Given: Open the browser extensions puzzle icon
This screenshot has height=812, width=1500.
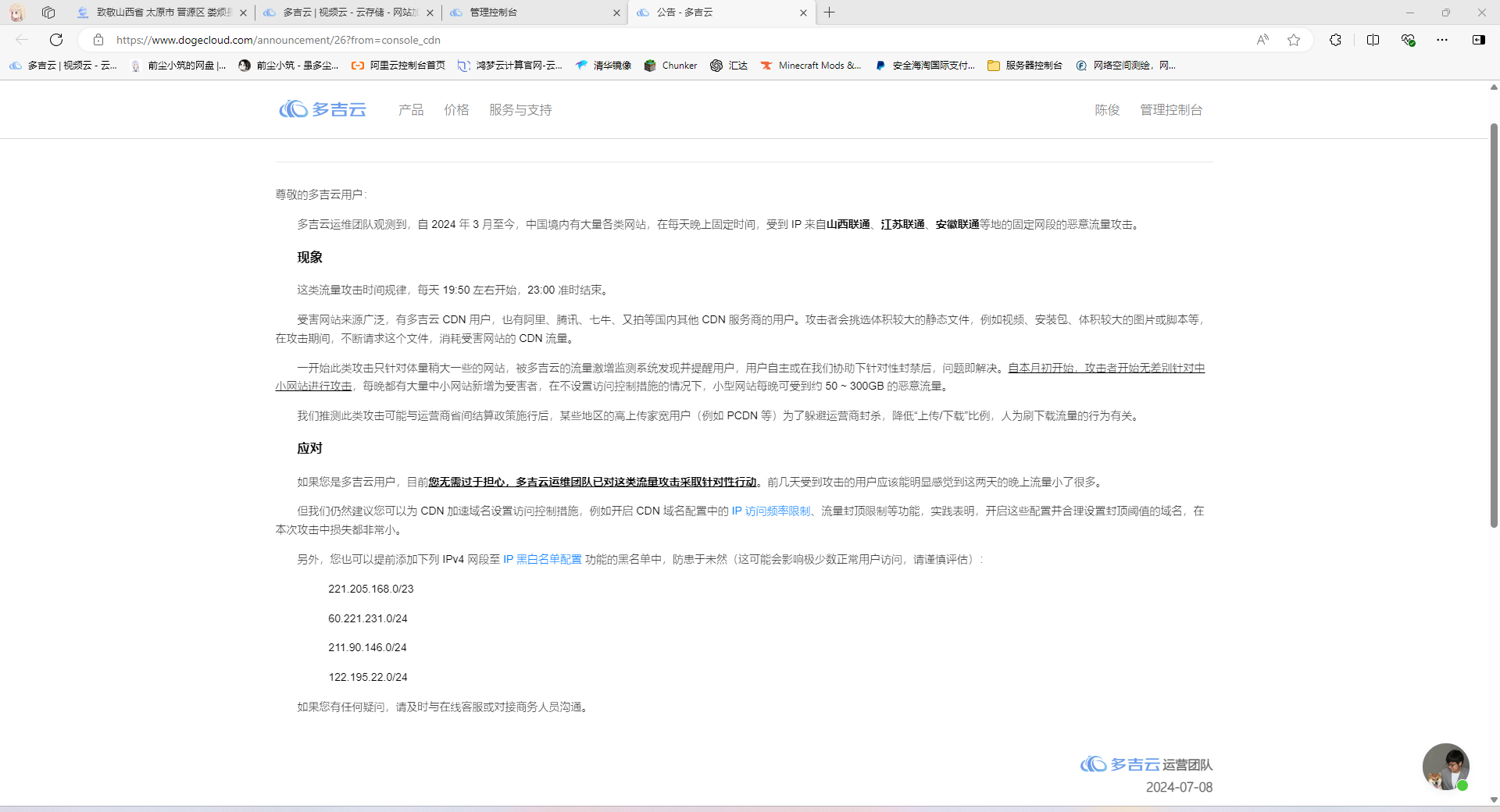Looking at the screenshot, I should 1335,40.
